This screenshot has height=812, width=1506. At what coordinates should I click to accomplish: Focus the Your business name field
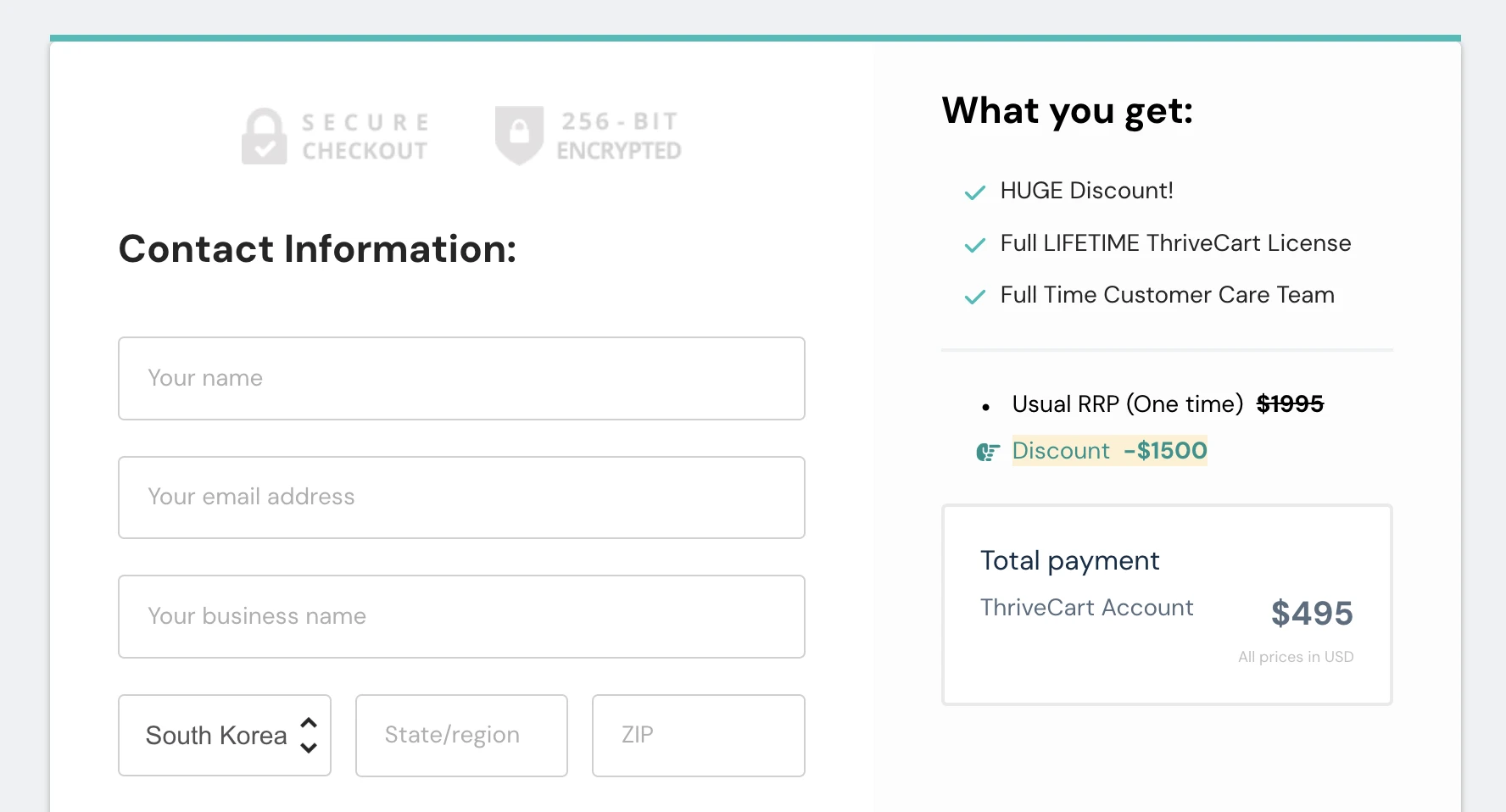(461, 616)
